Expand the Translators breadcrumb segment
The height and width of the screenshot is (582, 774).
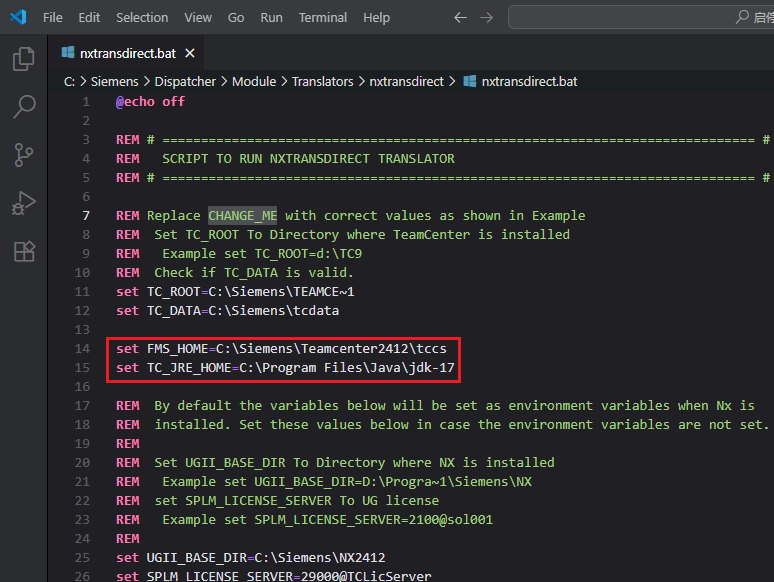coord(322,81)
